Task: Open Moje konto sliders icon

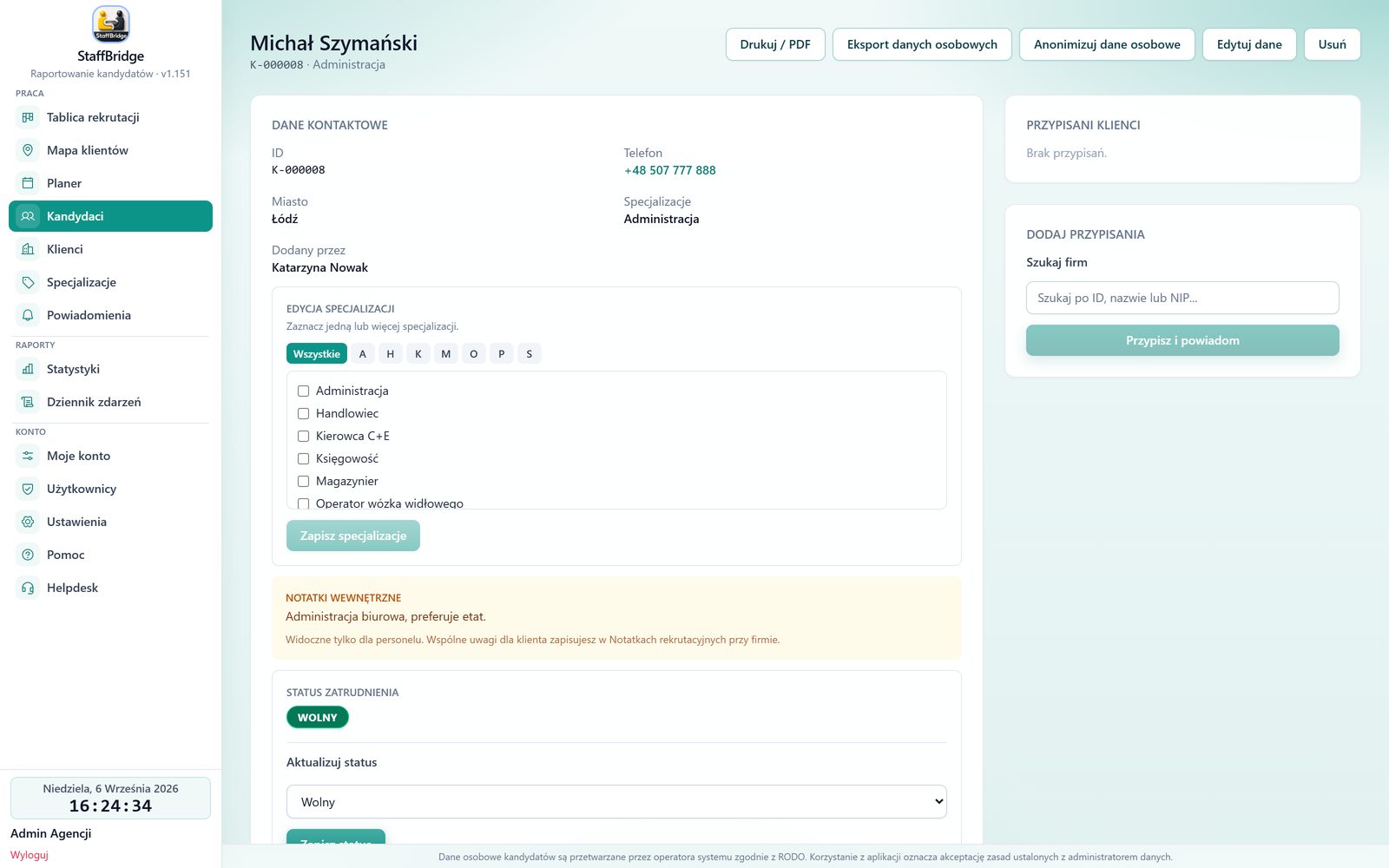Action: click(x=28, y=456)
